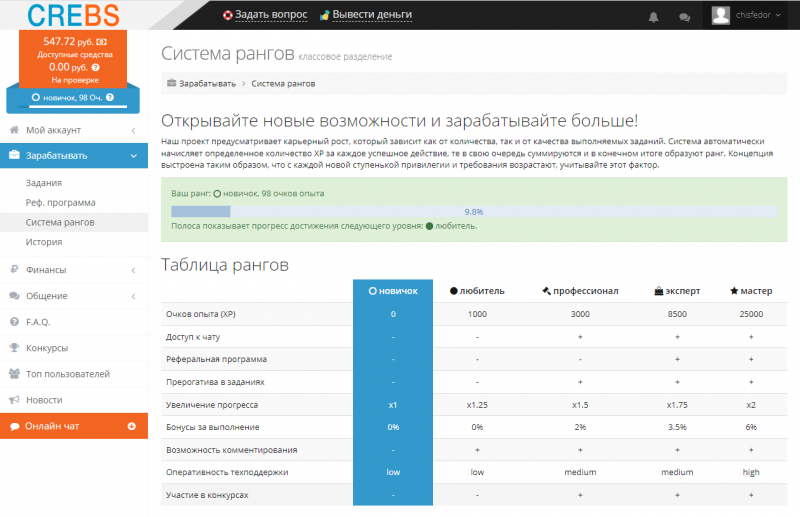Screen dimensions: 800x517
Task: Click the Онлайн чат bar
Action: tap(74, 426)
